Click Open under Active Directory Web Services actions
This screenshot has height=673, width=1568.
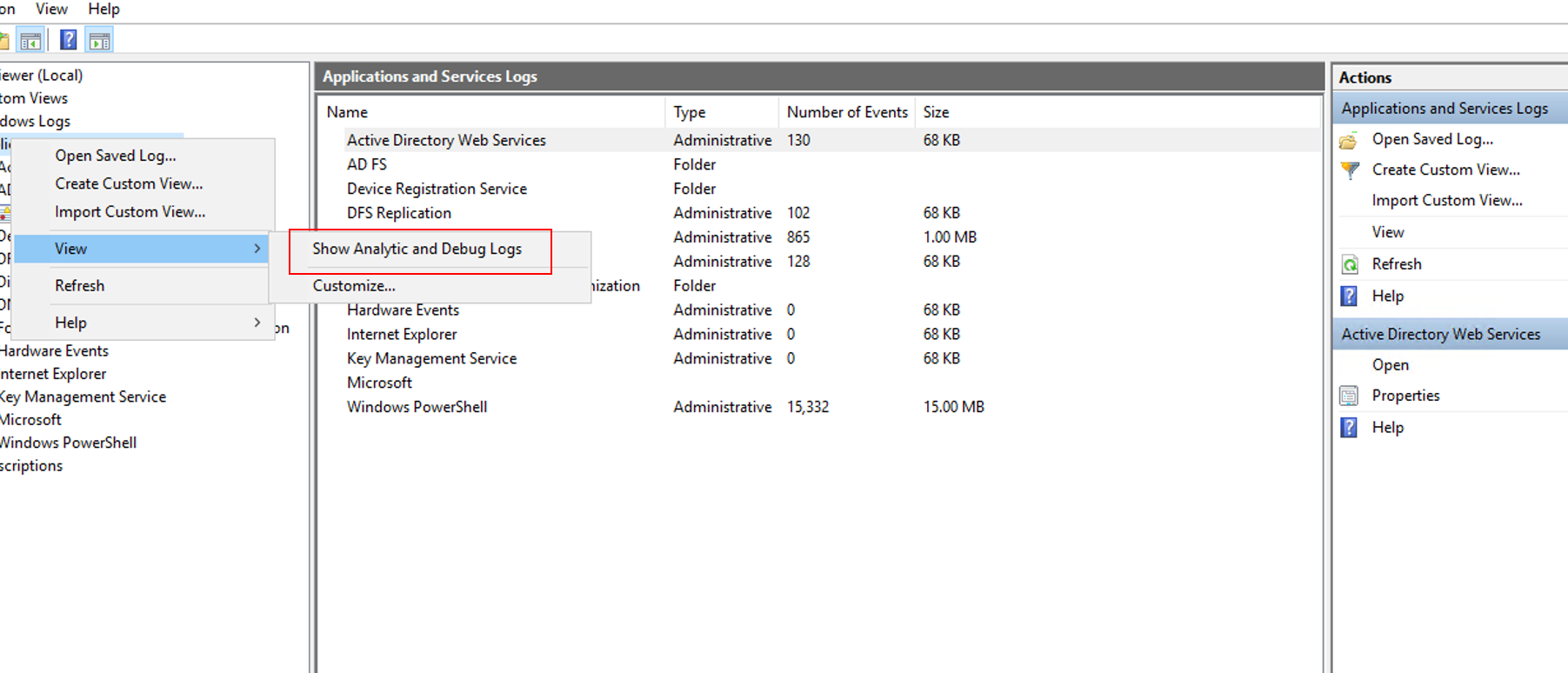1390,365
